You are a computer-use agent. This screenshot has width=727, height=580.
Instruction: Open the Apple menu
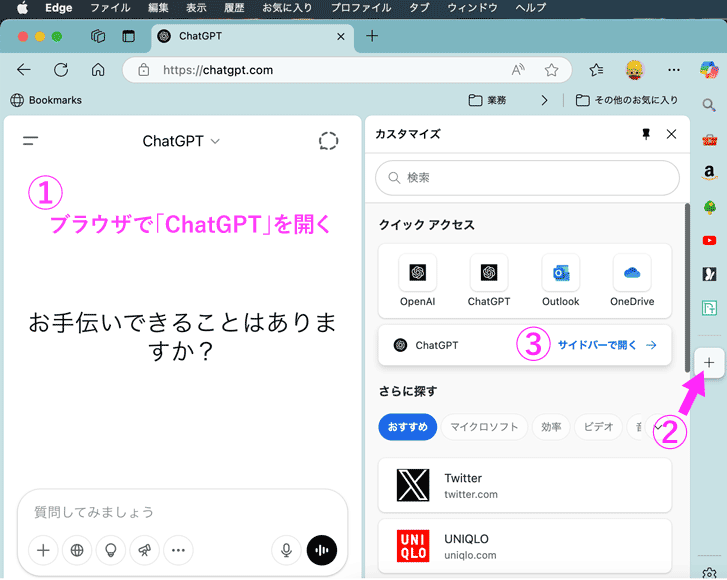[x=22, y=8]
